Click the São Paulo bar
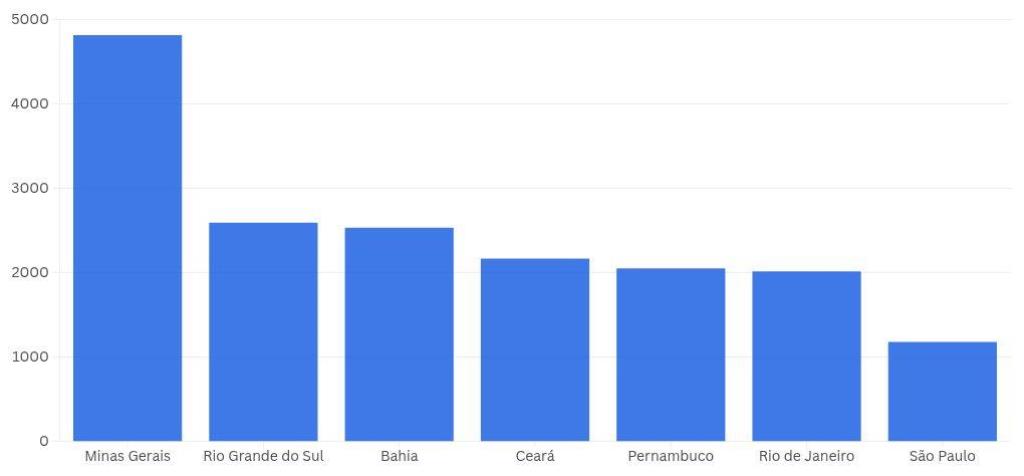The height and width of the screenshot is (476, 1024). [x=942, y=391]
